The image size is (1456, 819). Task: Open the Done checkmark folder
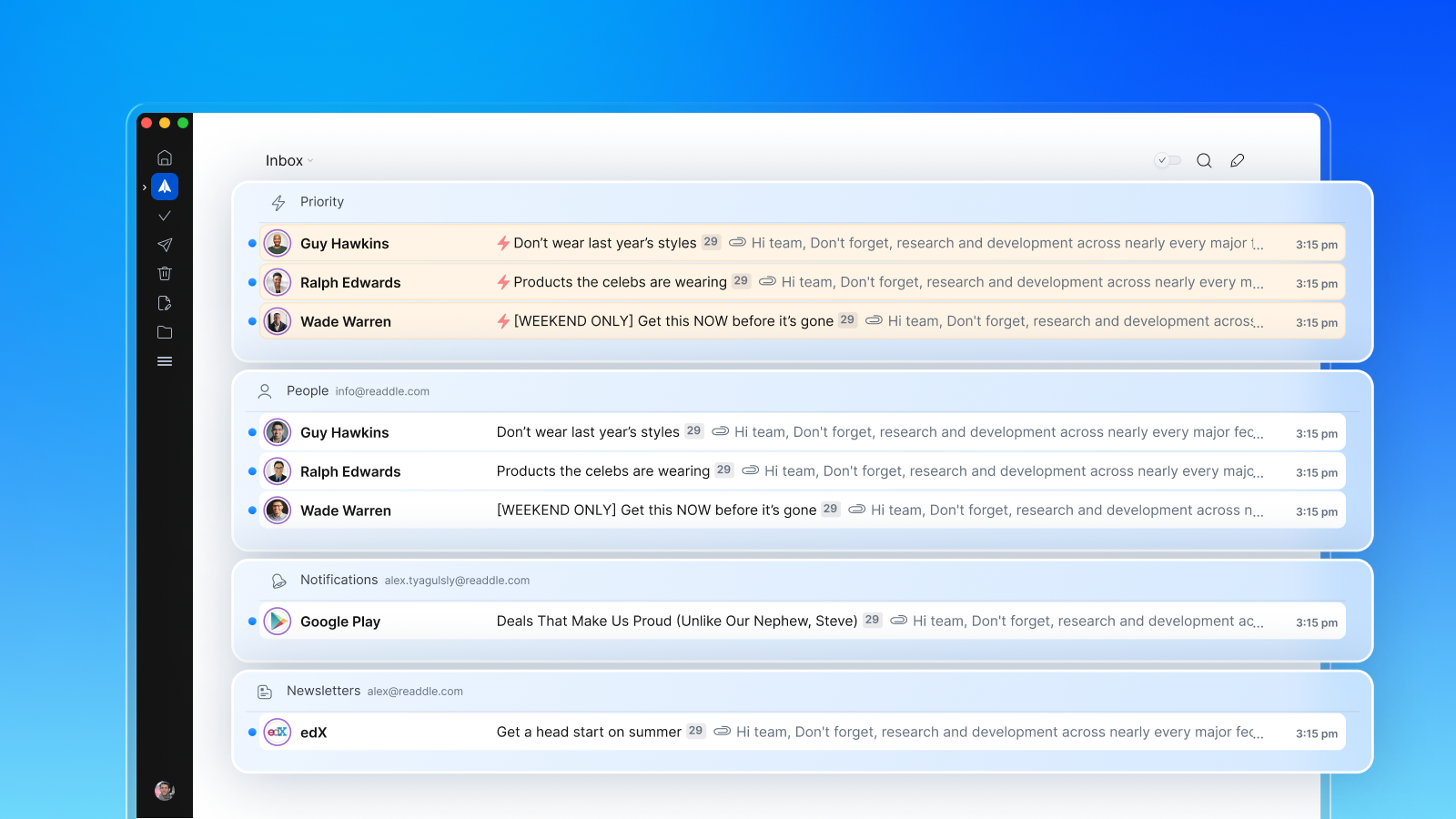pos(165,216)
